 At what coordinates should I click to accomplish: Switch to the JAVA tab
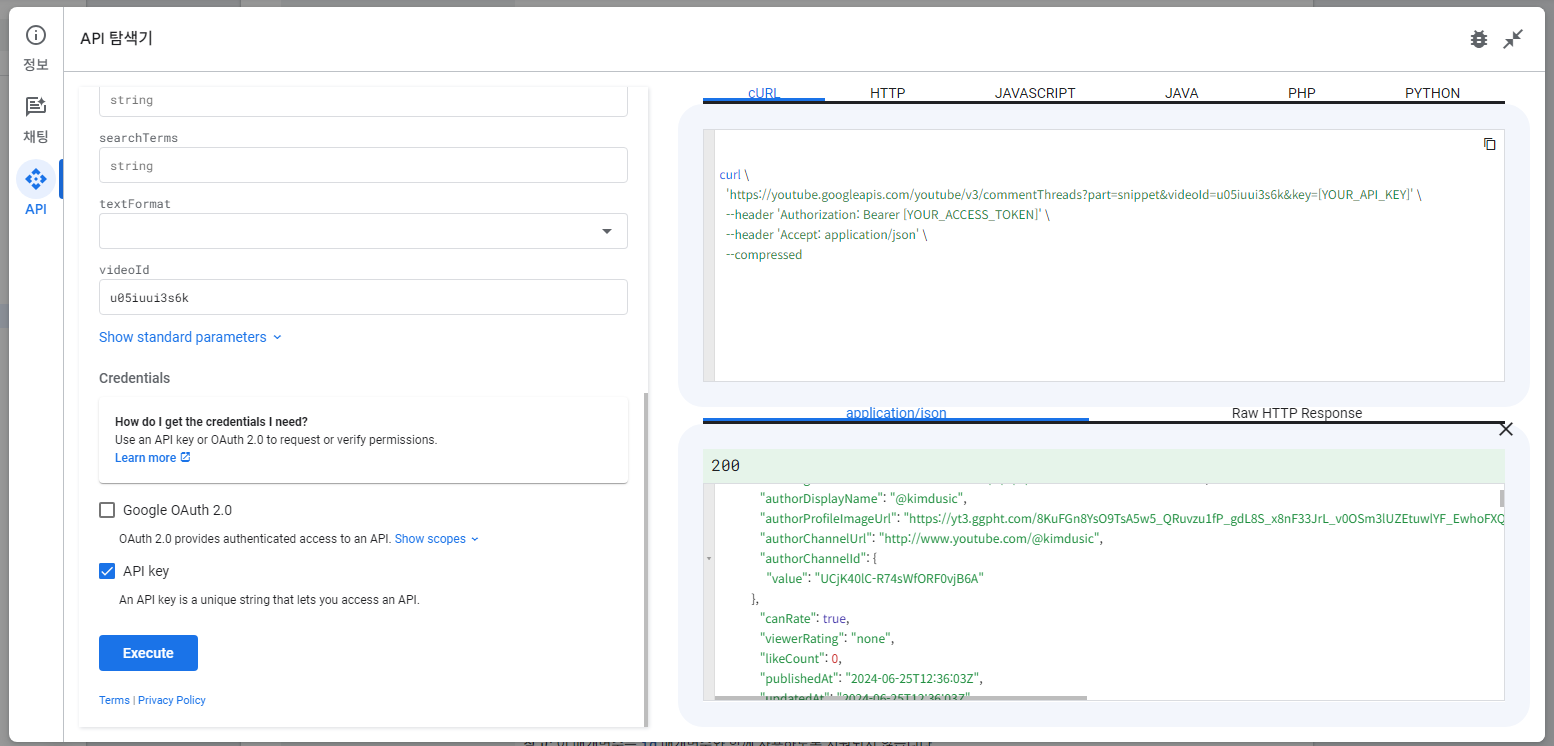click(1181, 93)
